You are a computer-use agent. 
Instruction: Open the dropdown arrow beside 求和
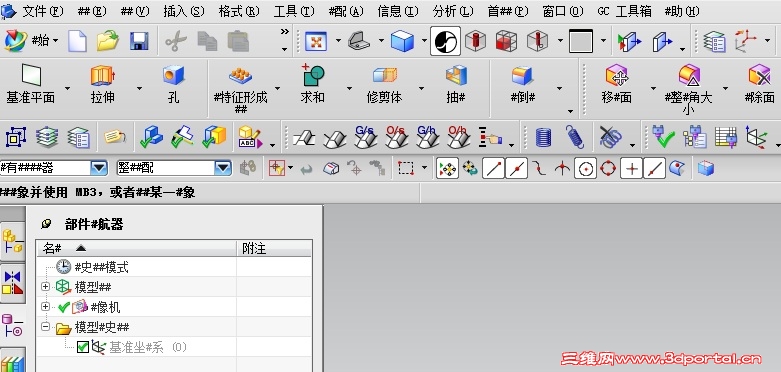coord(349,88)
